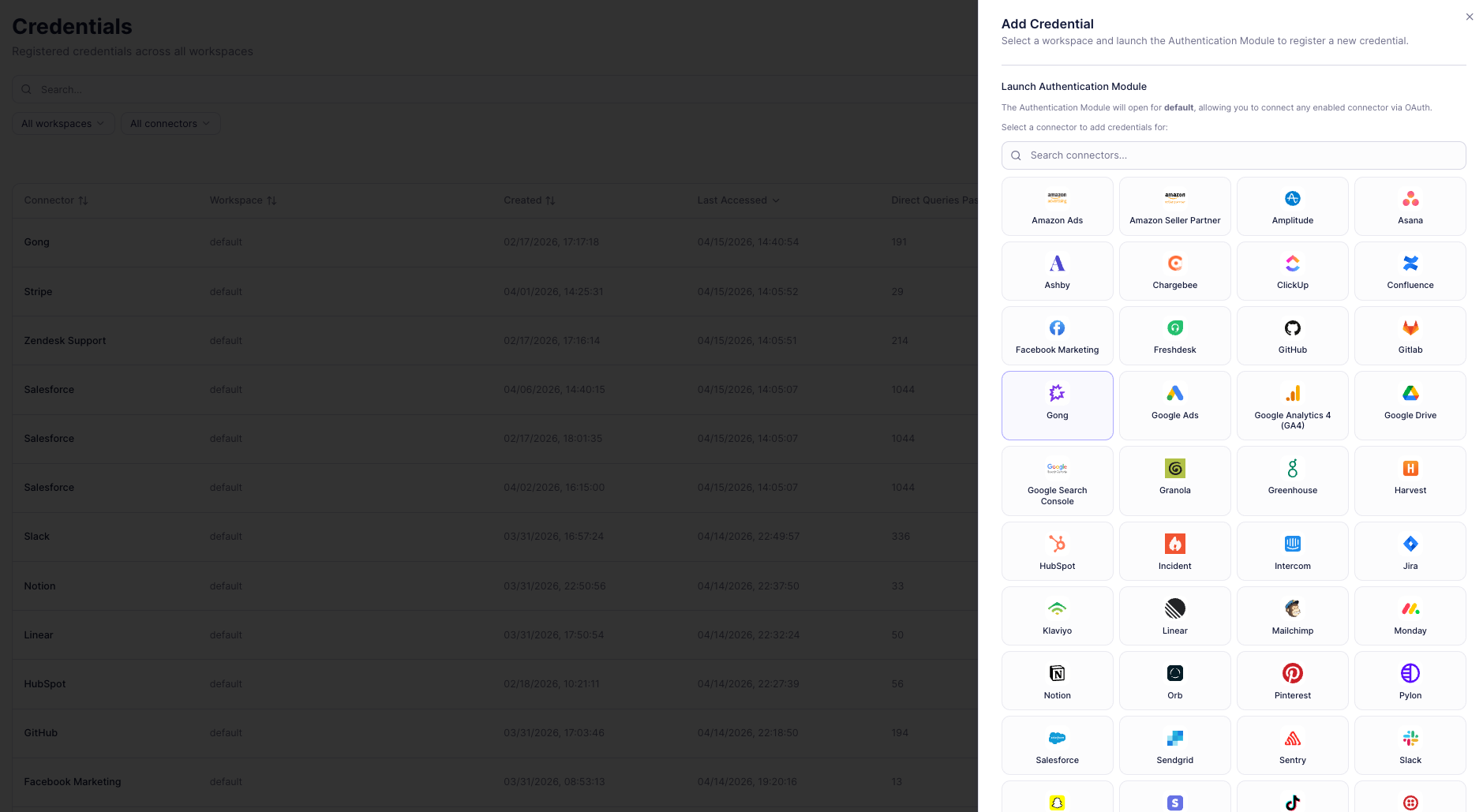Select the Linear connector icon
Viewport: 1483px width, 812px height.
coord(1174,608)
